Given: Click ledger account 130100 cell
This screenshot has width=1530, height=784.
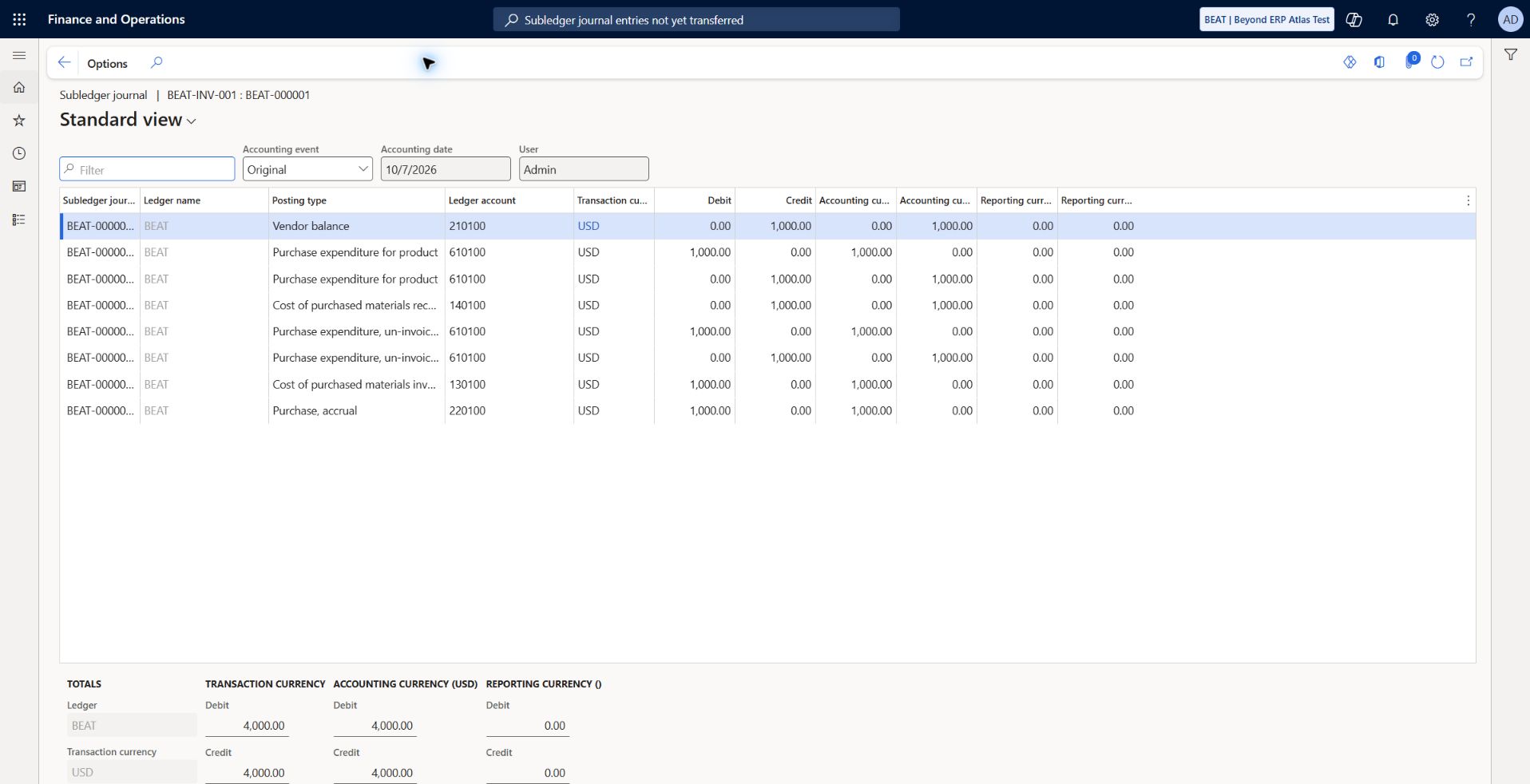Looking at the screenshot, I should tap(509, 384).
